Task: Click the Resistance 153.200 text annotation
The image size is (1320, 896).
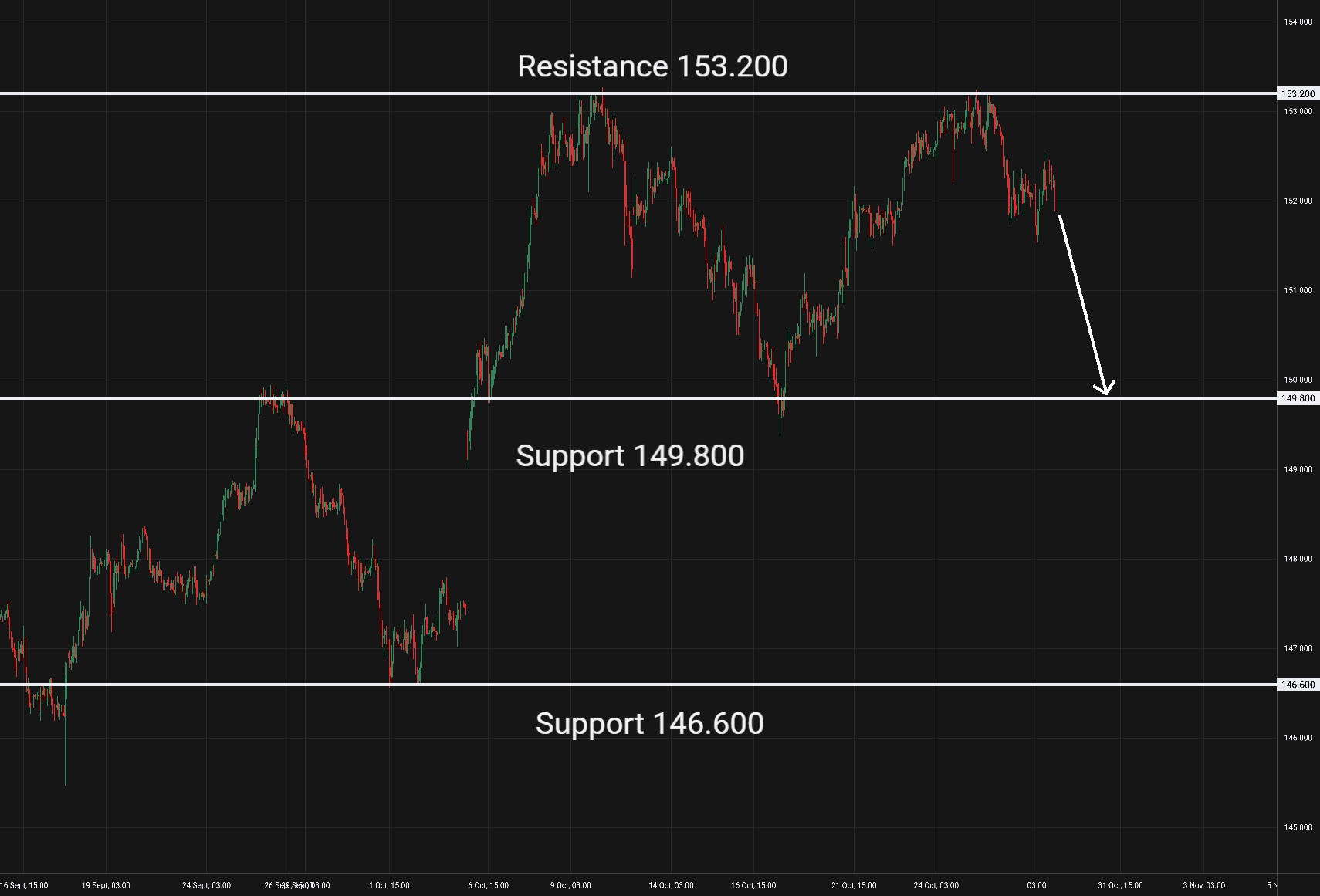Action: [652, 66]
